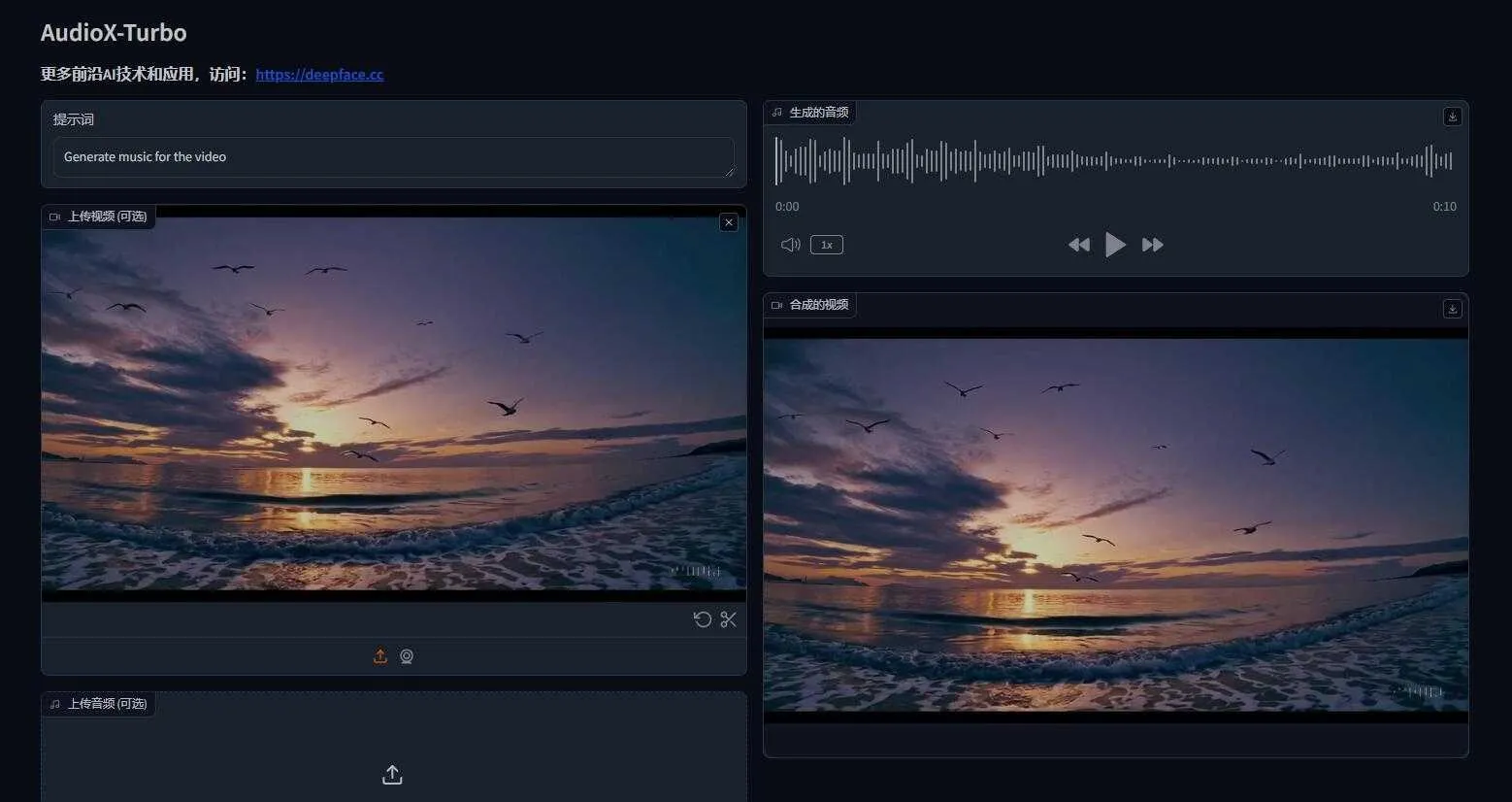Select the AudioX-Turbo title text

pos(114,33)
